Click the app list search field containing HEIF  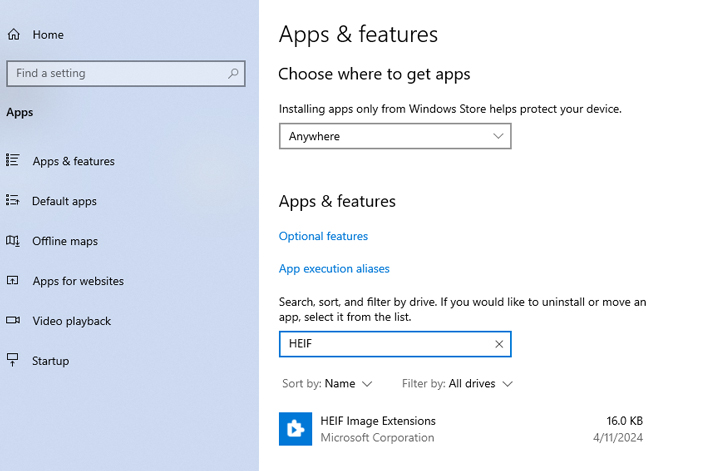[385, 344]
